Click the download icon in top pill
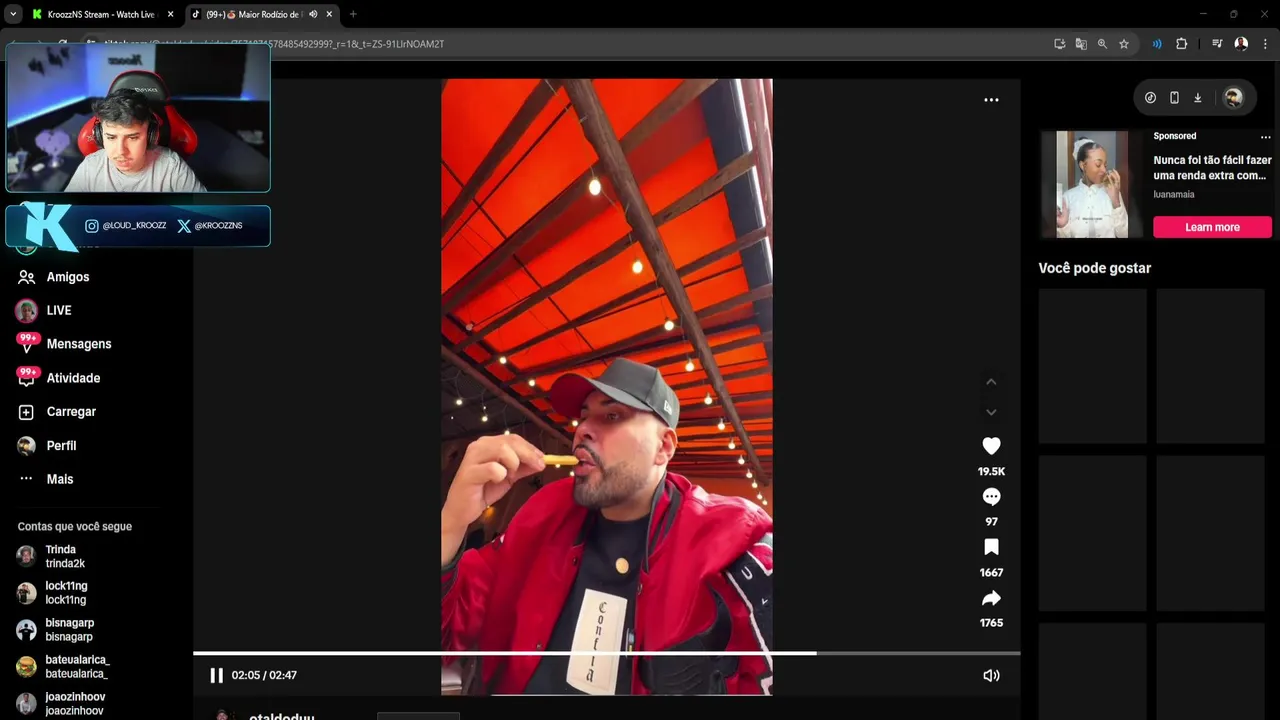 coord(1197,98)
